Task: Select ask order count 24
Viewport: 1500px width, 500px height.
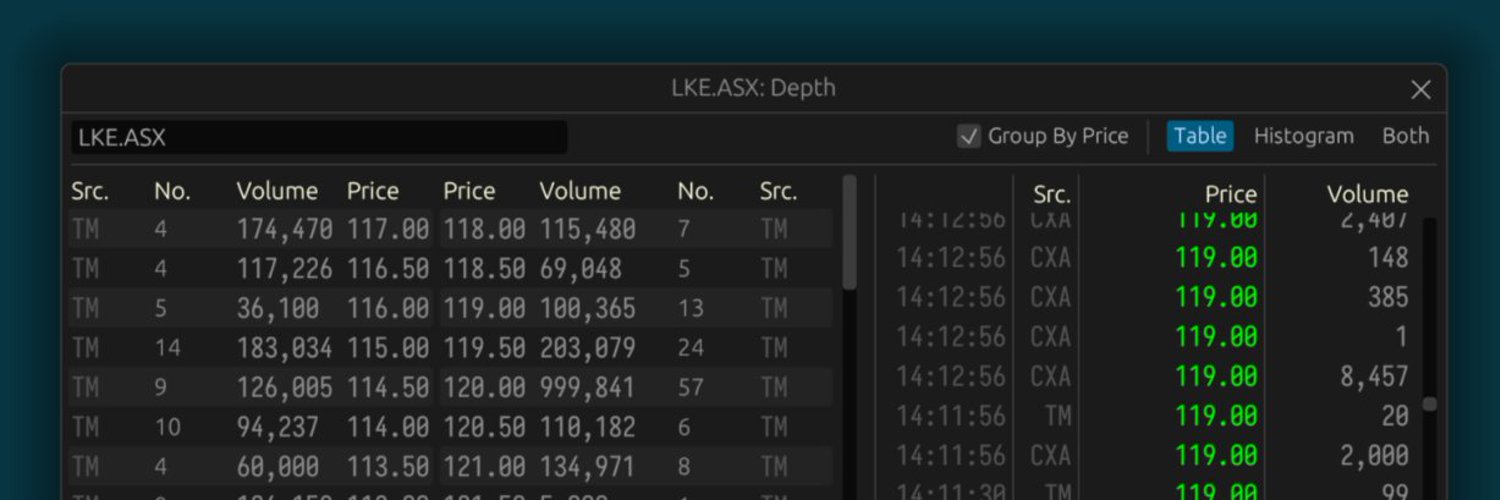Action: pos(690,348)
